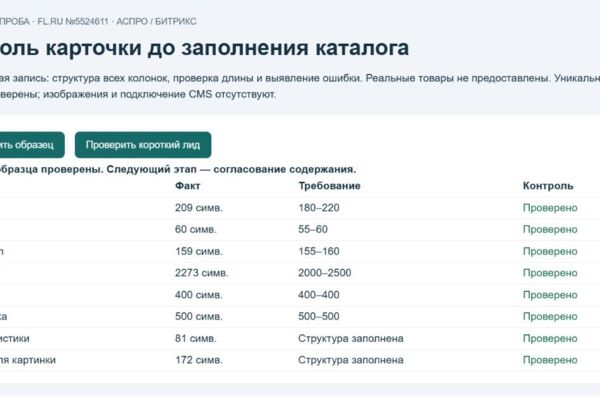This screenshot has width=600, height=400.
Task: Click the page heading 'карточки до заполнения каталога'
Action: (227, 48)
